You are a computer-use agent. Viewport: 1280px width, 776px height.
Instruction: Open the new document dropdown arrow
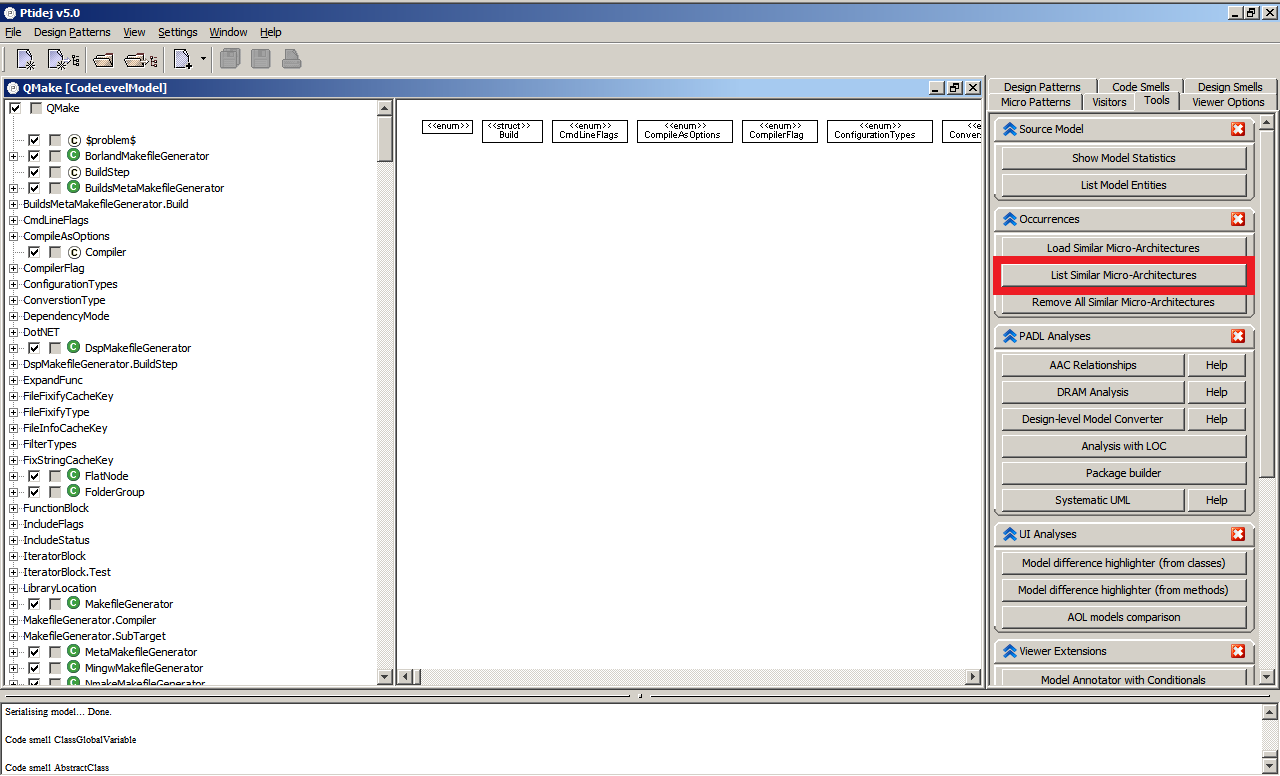[x=202, y=58]
